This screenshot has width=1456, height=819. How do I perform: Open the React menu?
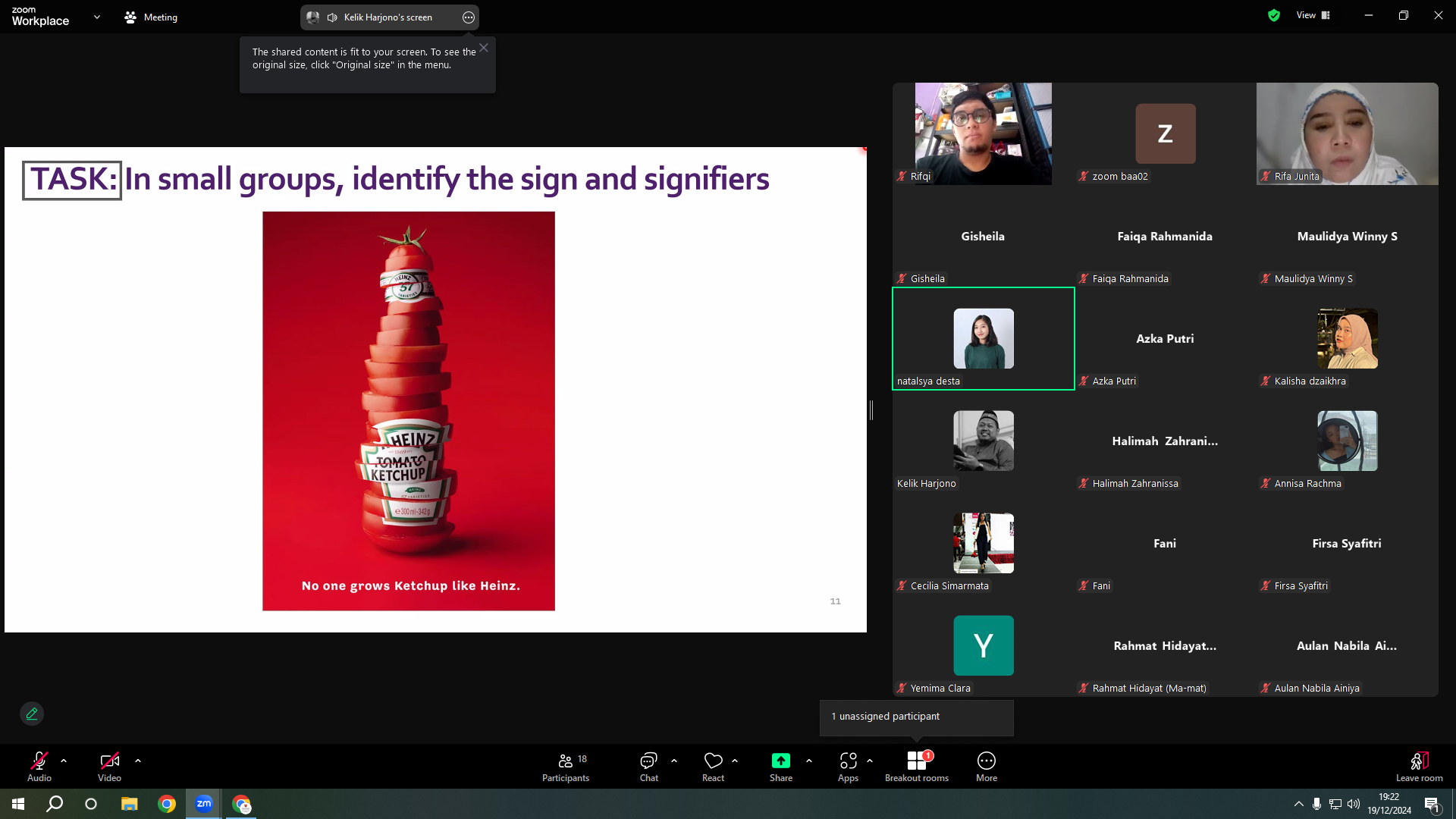[x=713, y=766]
